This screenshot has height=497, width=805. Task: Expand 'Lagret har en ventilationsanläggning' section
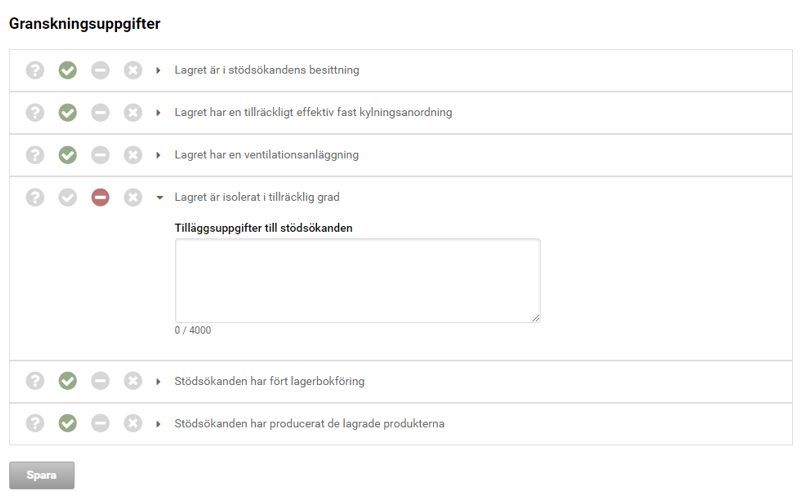pos(158,155)
